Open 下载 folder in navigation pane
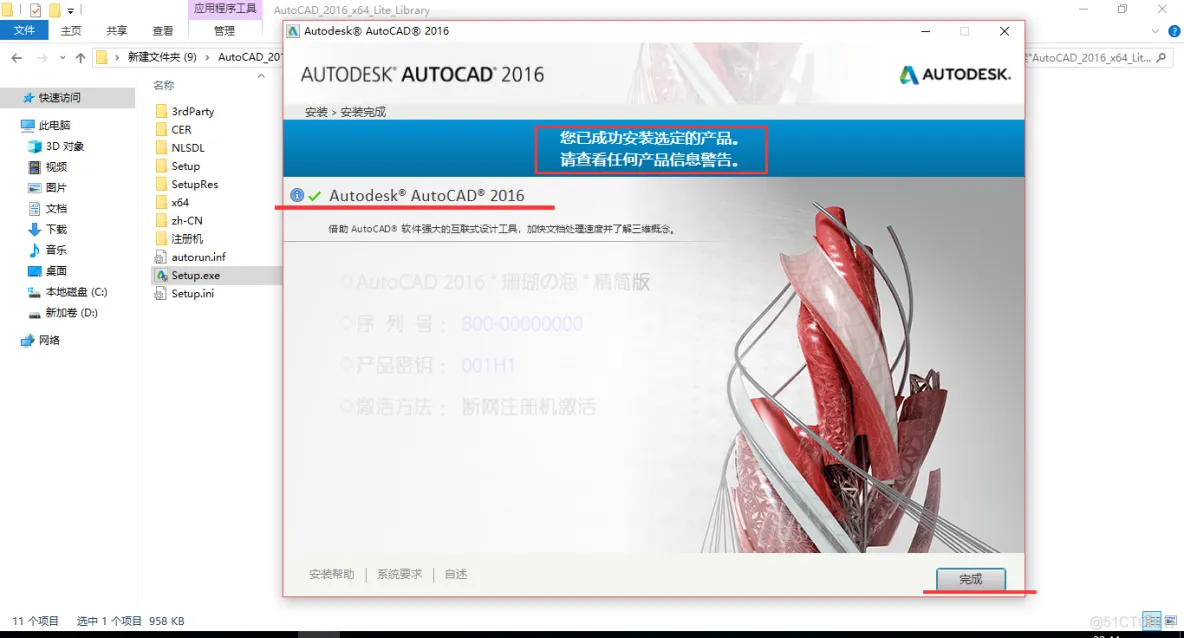Image resolution: width=1184 pixels, height=638 pixels. (56, 229)
